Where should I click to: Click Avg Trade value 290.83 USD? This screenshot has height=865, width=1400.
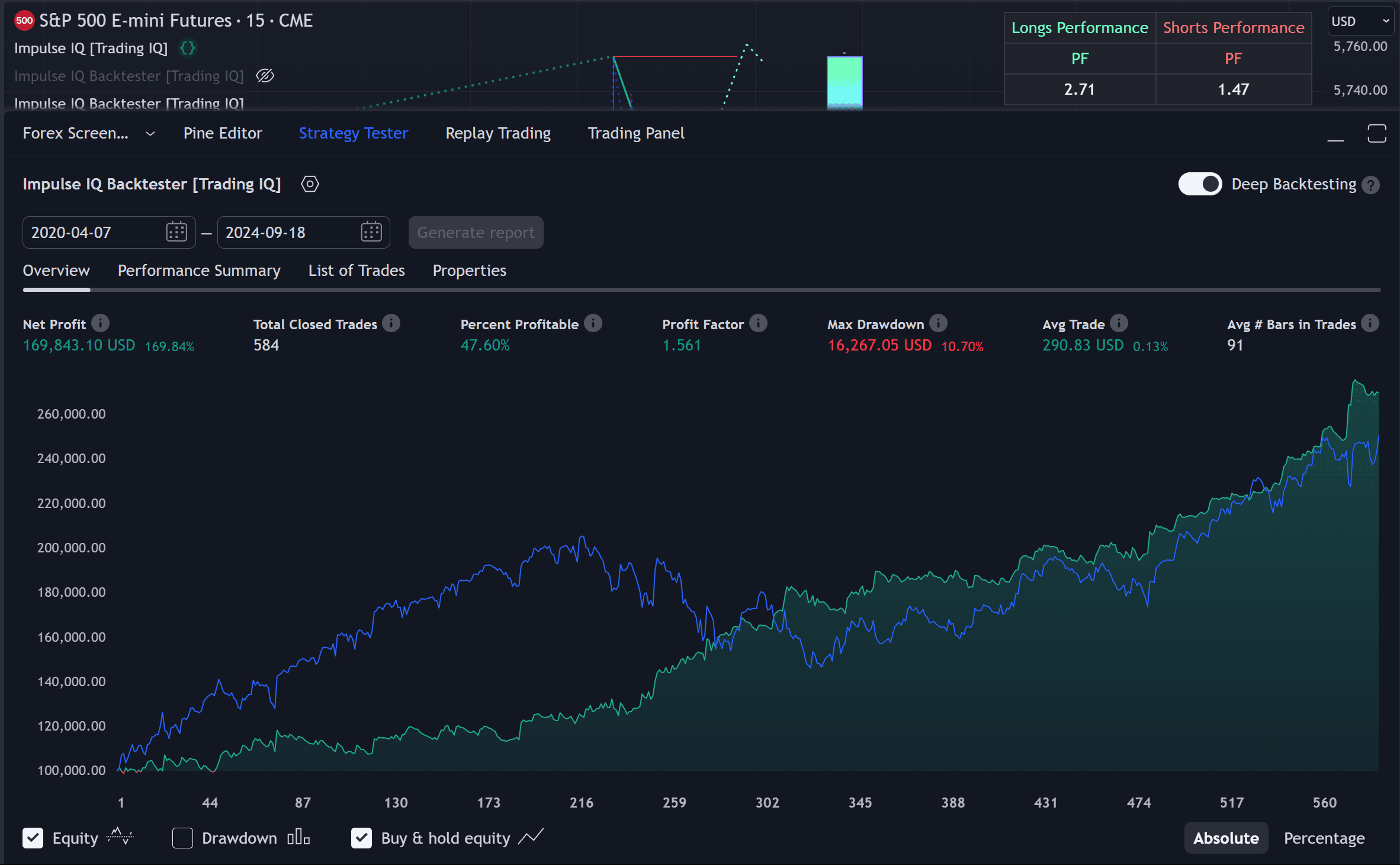[x=1083, y=345]
